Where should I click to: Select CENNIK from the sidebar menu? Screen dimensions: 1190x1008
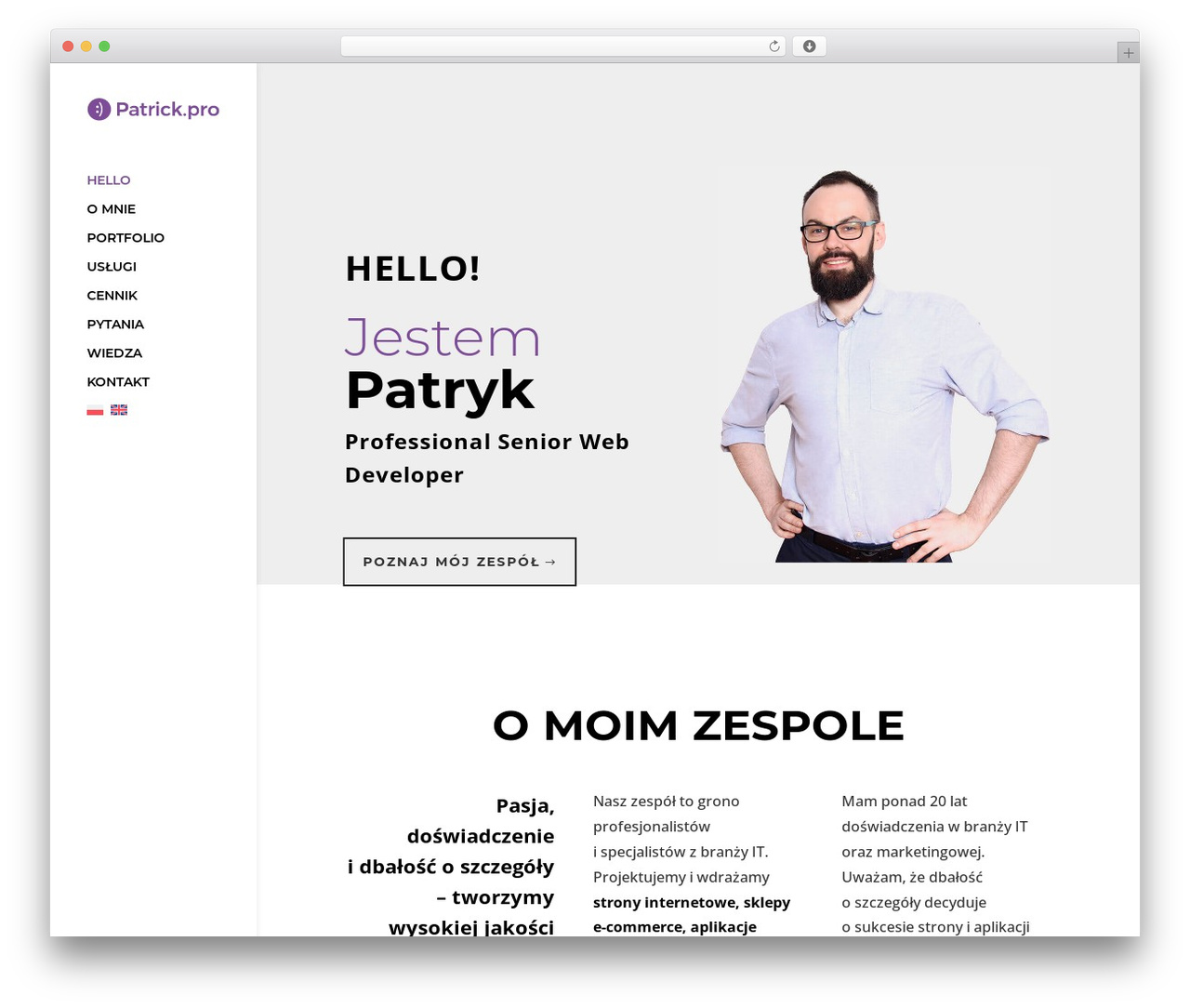click(112, 296)
